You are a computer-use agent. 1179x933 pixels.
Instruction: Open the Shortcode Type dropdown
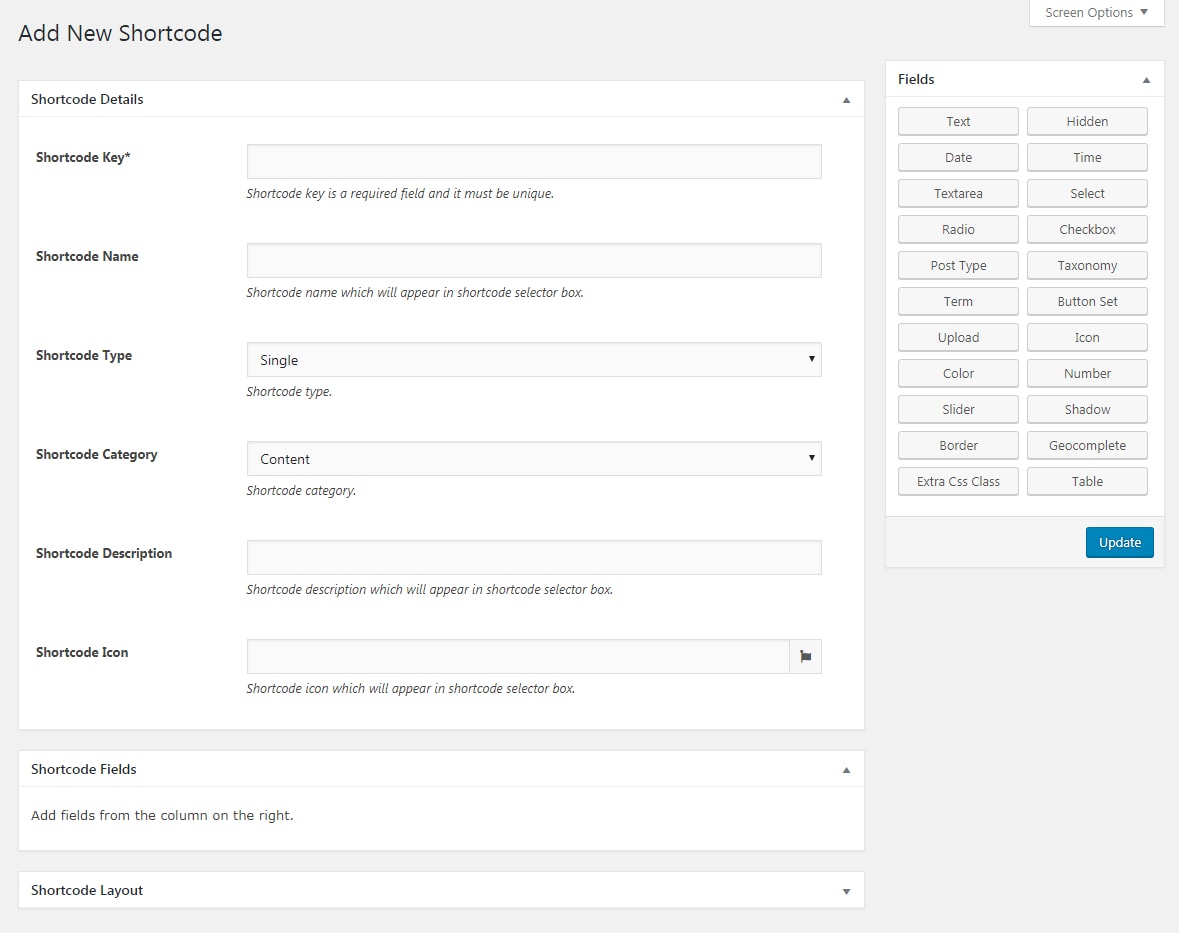(x=534, y=360)
